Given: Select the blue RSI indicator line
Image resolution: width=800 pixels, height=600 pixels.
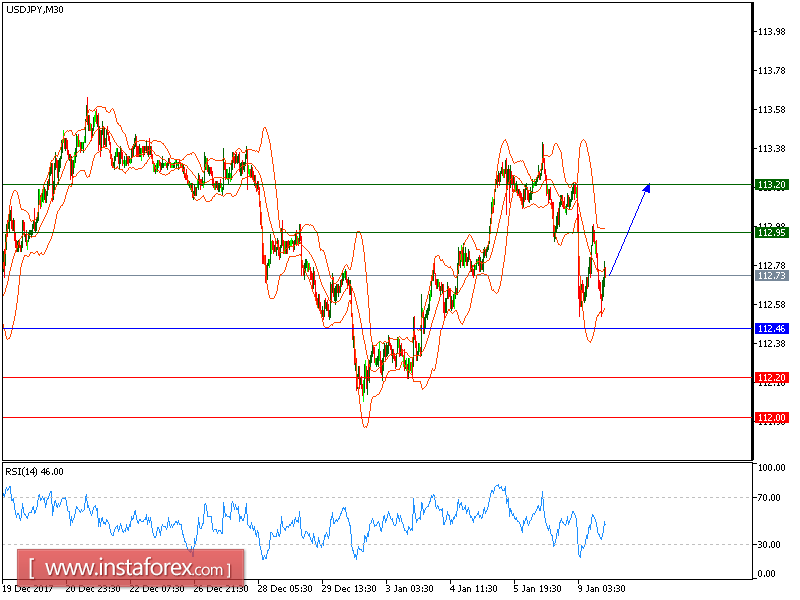Looking at the screenshot, I should (300, 520).
